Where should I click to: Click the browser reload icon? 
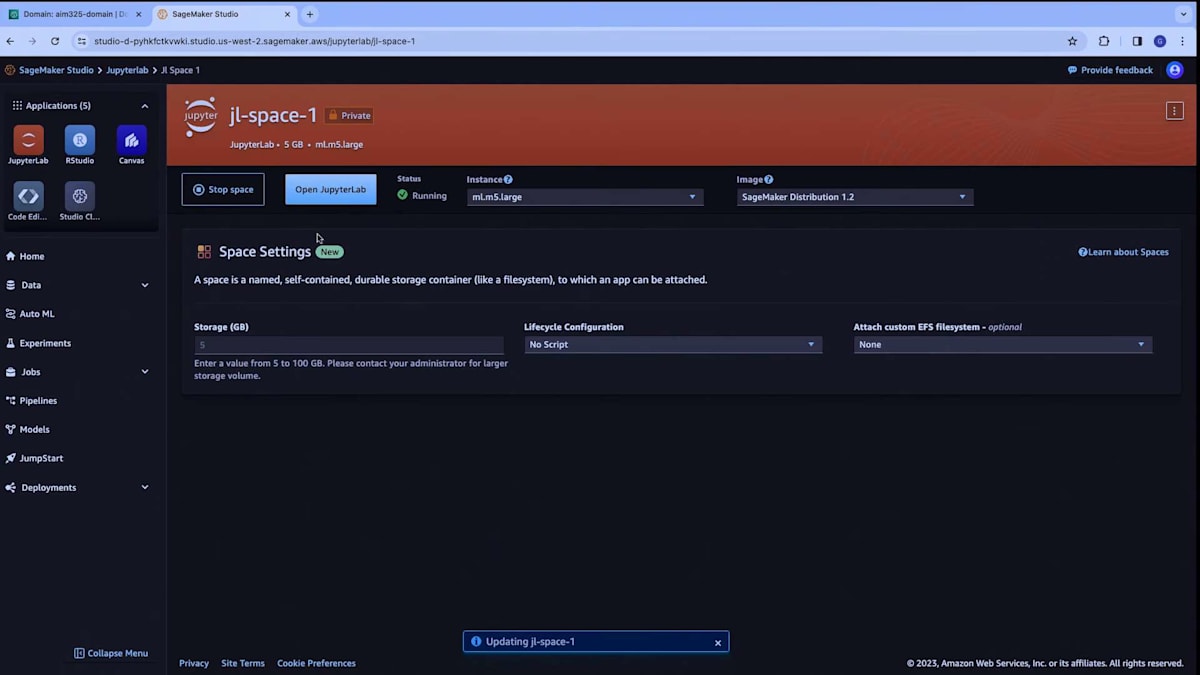coord(55,41)
